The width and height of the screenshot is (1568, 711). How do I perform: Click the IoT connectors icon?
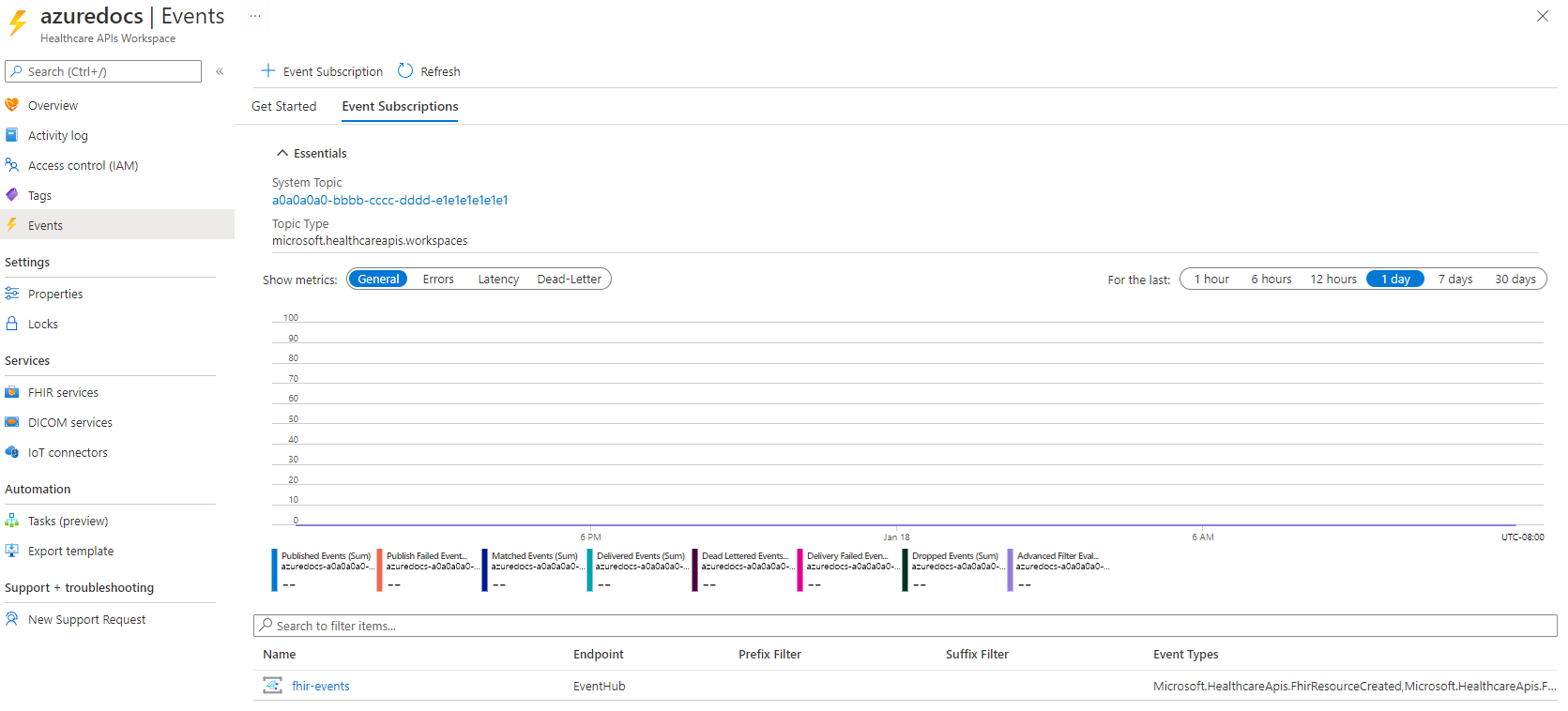tap(12, 452)
